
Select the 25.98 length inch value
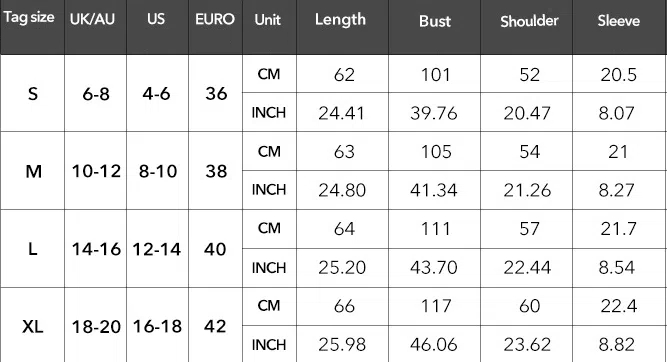pyautogui.click(x=342, y=345)
